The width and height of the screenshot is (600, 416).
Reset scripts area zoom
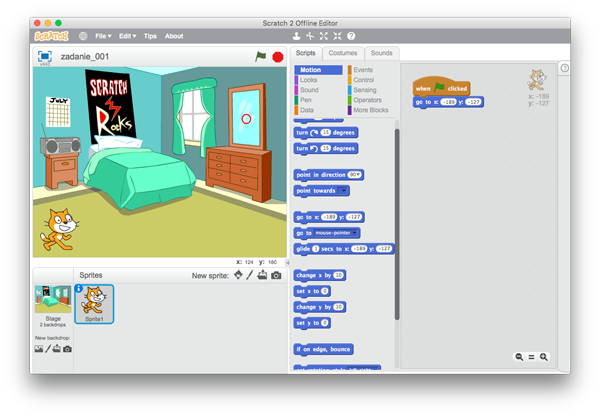(532, 357)
